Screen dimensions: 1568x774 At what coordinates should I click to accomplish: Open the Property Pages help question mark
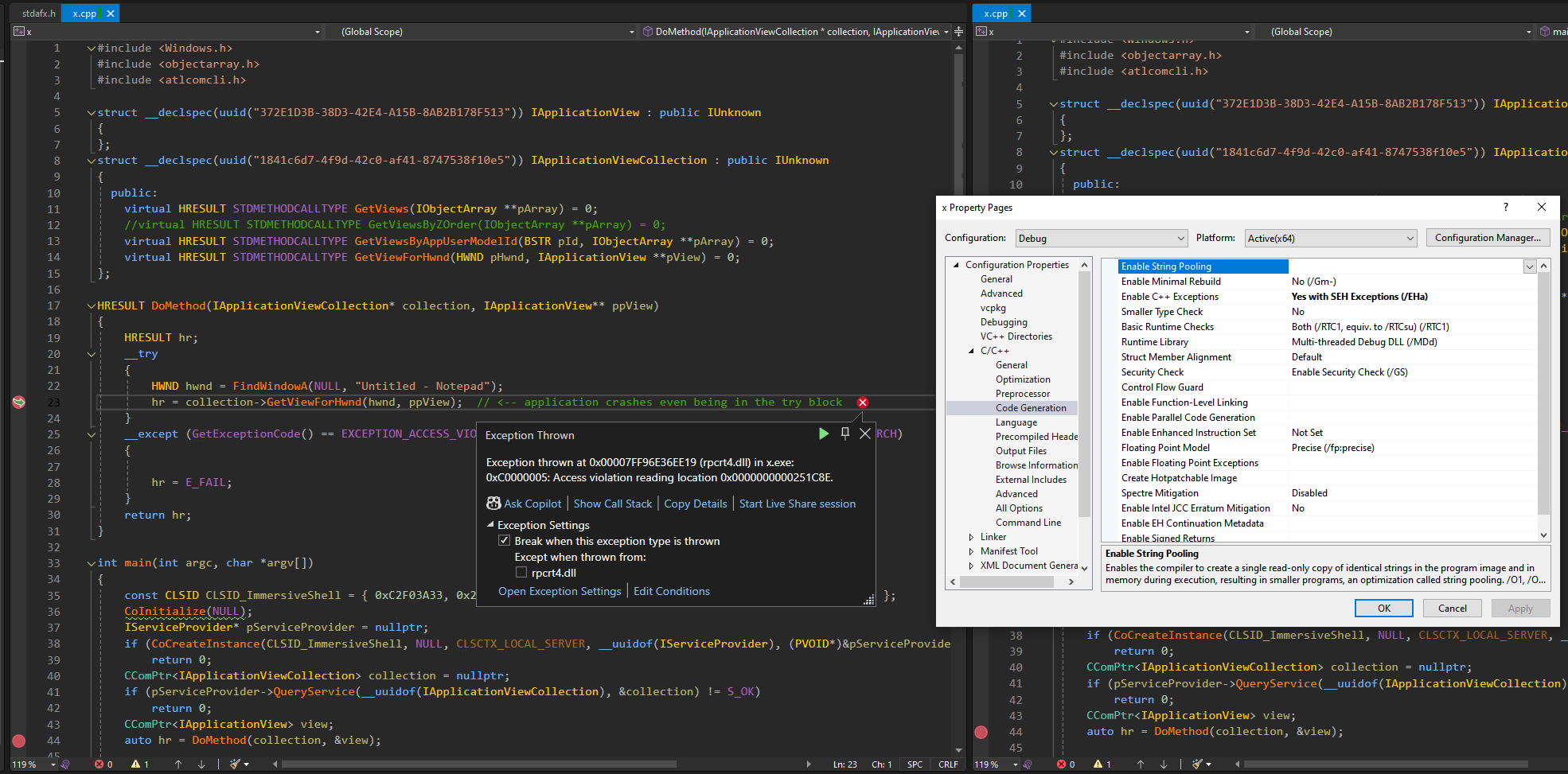1505,207
